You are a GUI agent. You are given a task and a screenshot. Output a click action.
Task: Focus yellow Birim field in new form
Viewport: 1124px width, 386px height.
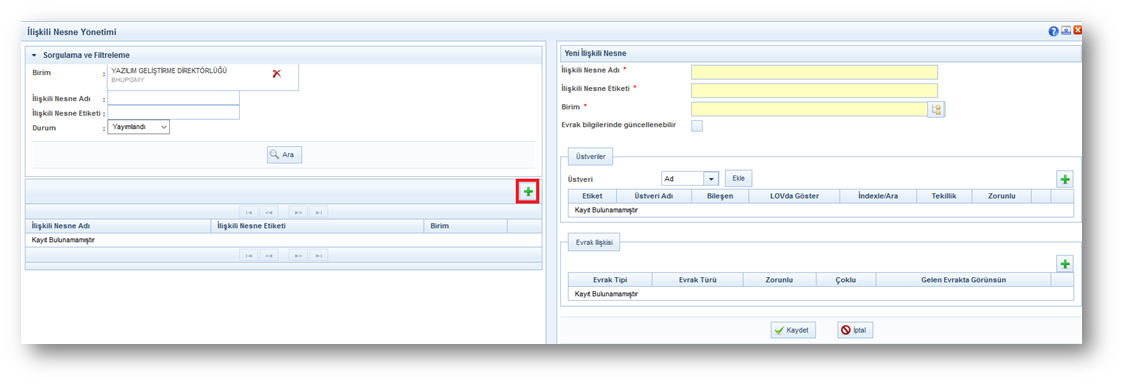[809, 109]
